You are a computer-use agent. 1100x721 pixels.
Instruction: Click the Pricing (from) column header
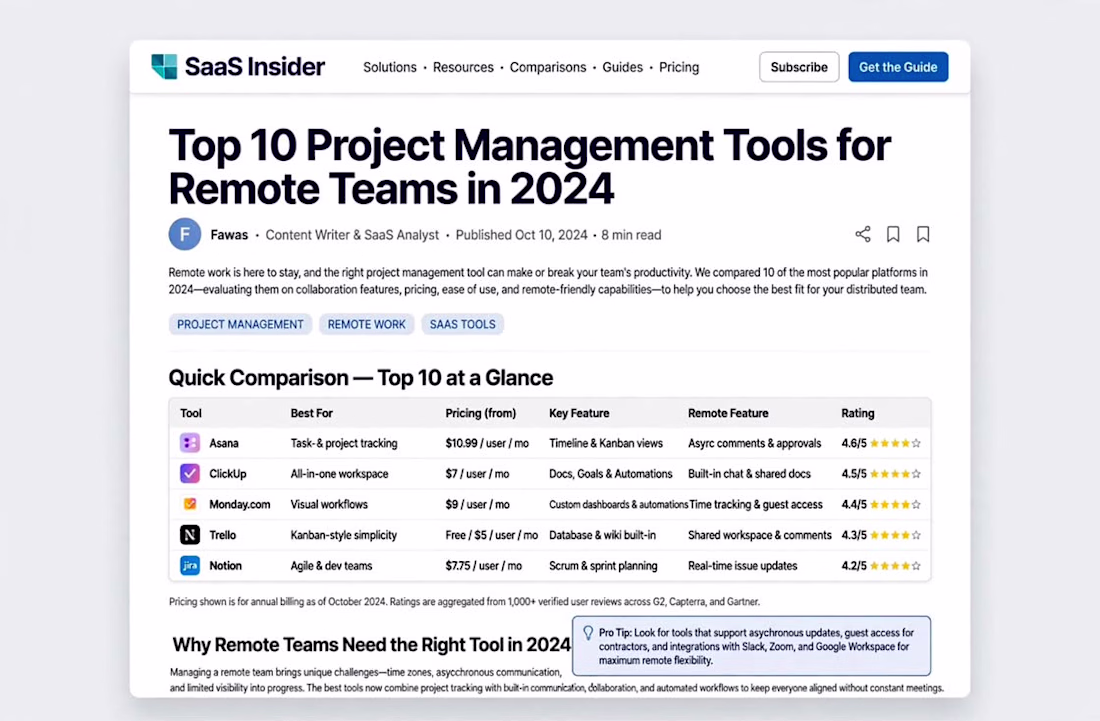coord(481,413)
